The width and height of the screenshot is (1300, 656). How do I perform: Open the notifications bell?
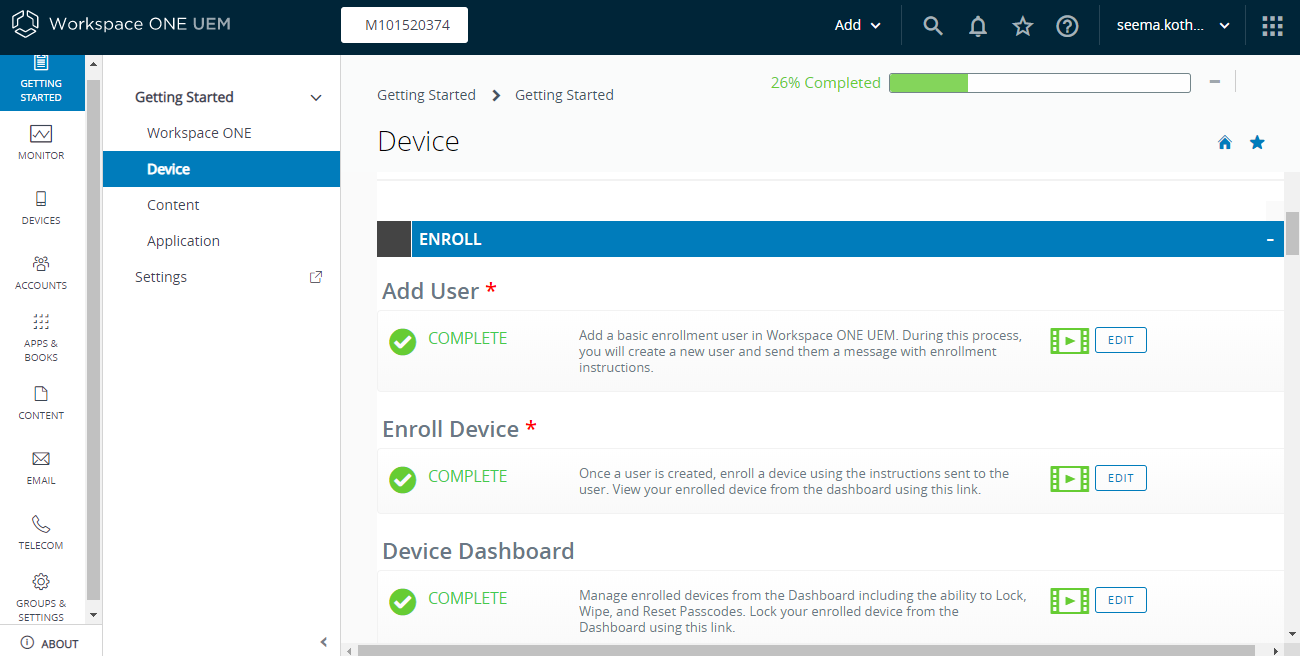[x=978, y=26]
